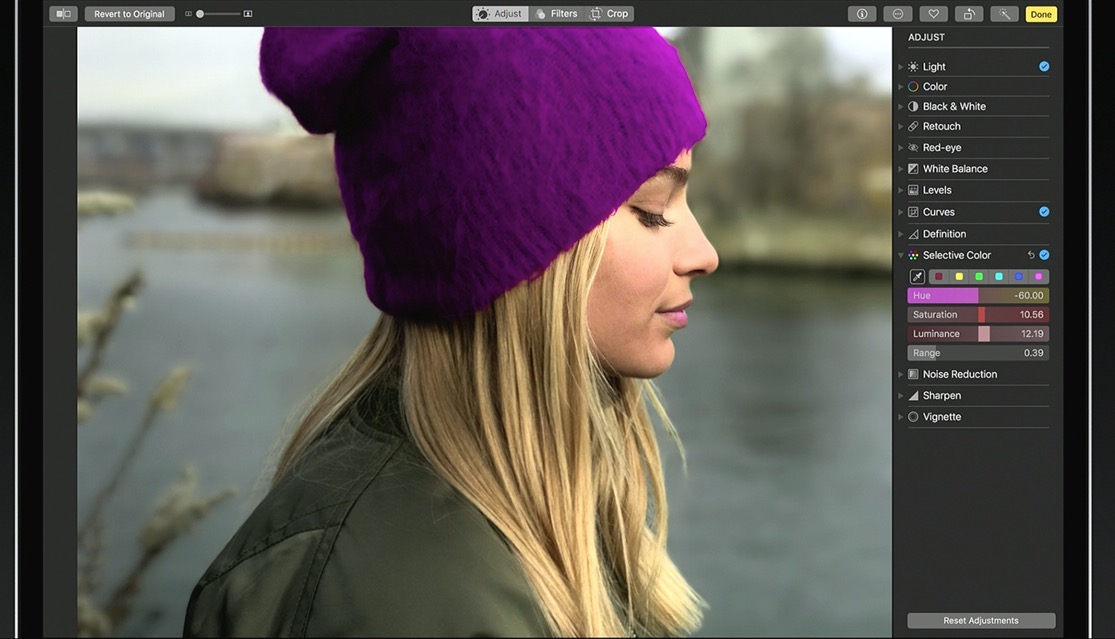Select the yellow color swatch
This screenshot has height=639, width=1115.
tap(959, 276)
